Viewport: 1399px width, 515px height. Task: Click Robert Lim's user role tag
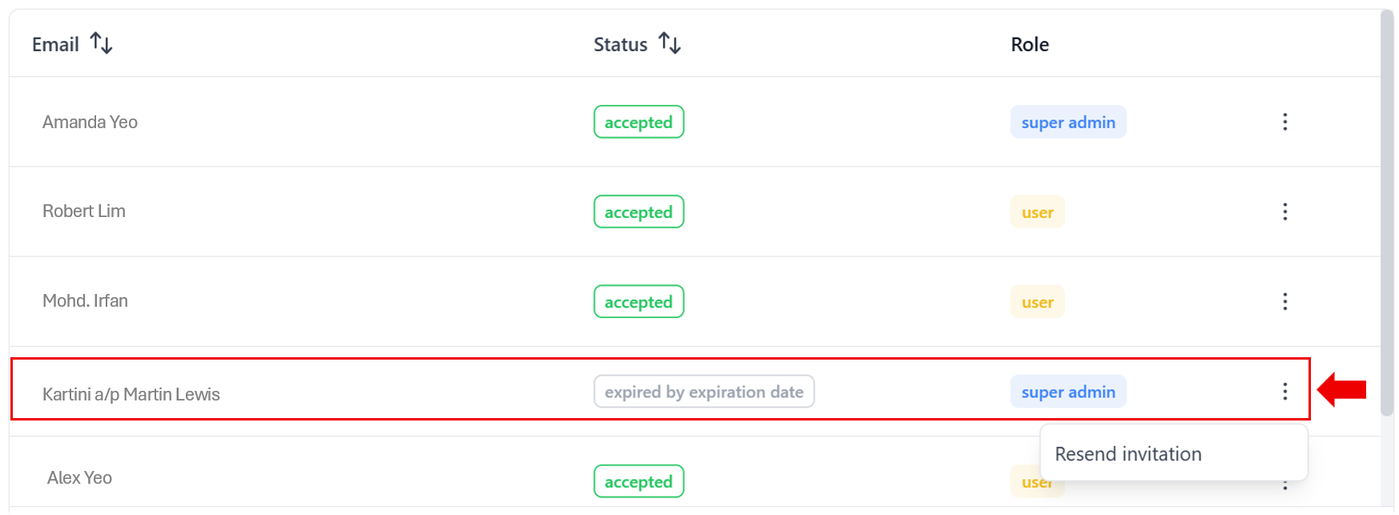1037,212
